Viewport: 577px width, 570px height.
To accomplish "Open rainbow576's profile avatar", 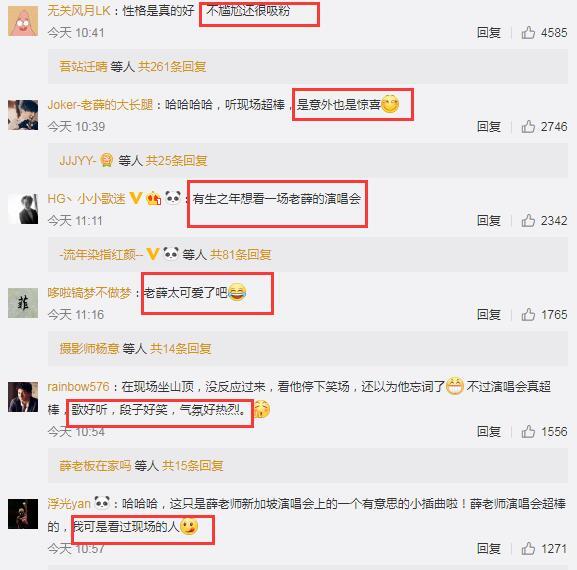I will coord(23,397).
